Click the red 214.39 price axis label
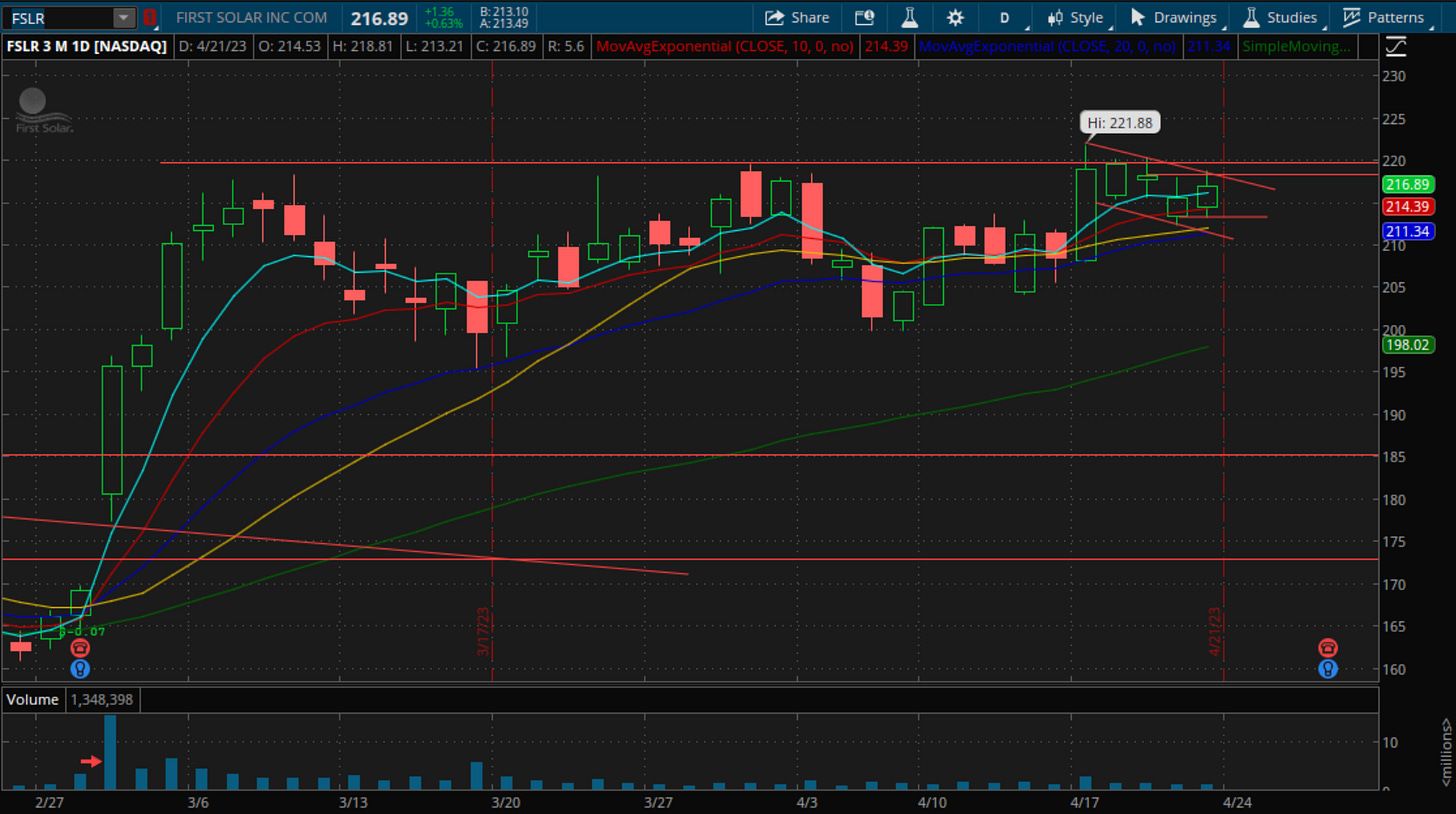The height and width of the screenshot is (814, 1456). click(x=1407, y=206)
